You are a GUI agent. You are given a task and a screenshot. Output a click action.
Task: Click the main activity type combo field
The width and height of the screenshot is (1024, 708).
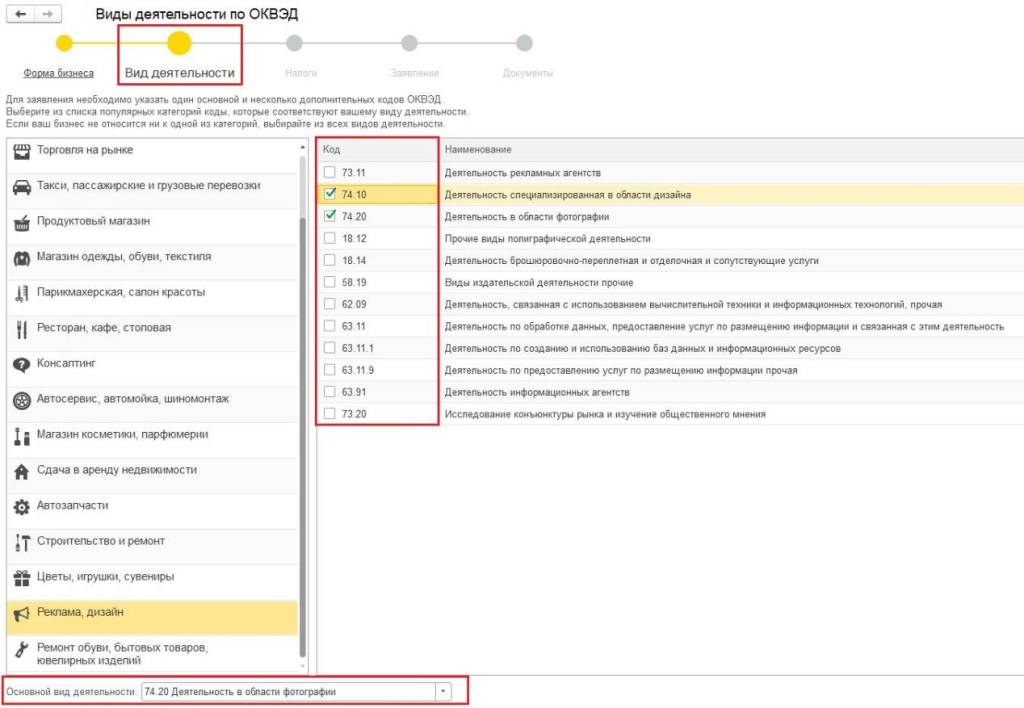click(x=288, y=692)
